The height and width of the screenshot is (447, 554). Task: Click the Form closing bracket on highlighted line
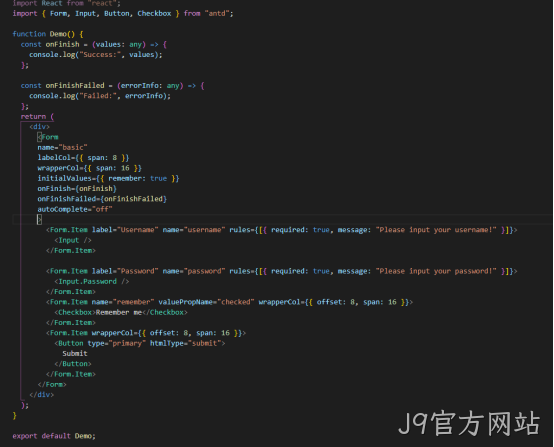[x=40, y=219]
